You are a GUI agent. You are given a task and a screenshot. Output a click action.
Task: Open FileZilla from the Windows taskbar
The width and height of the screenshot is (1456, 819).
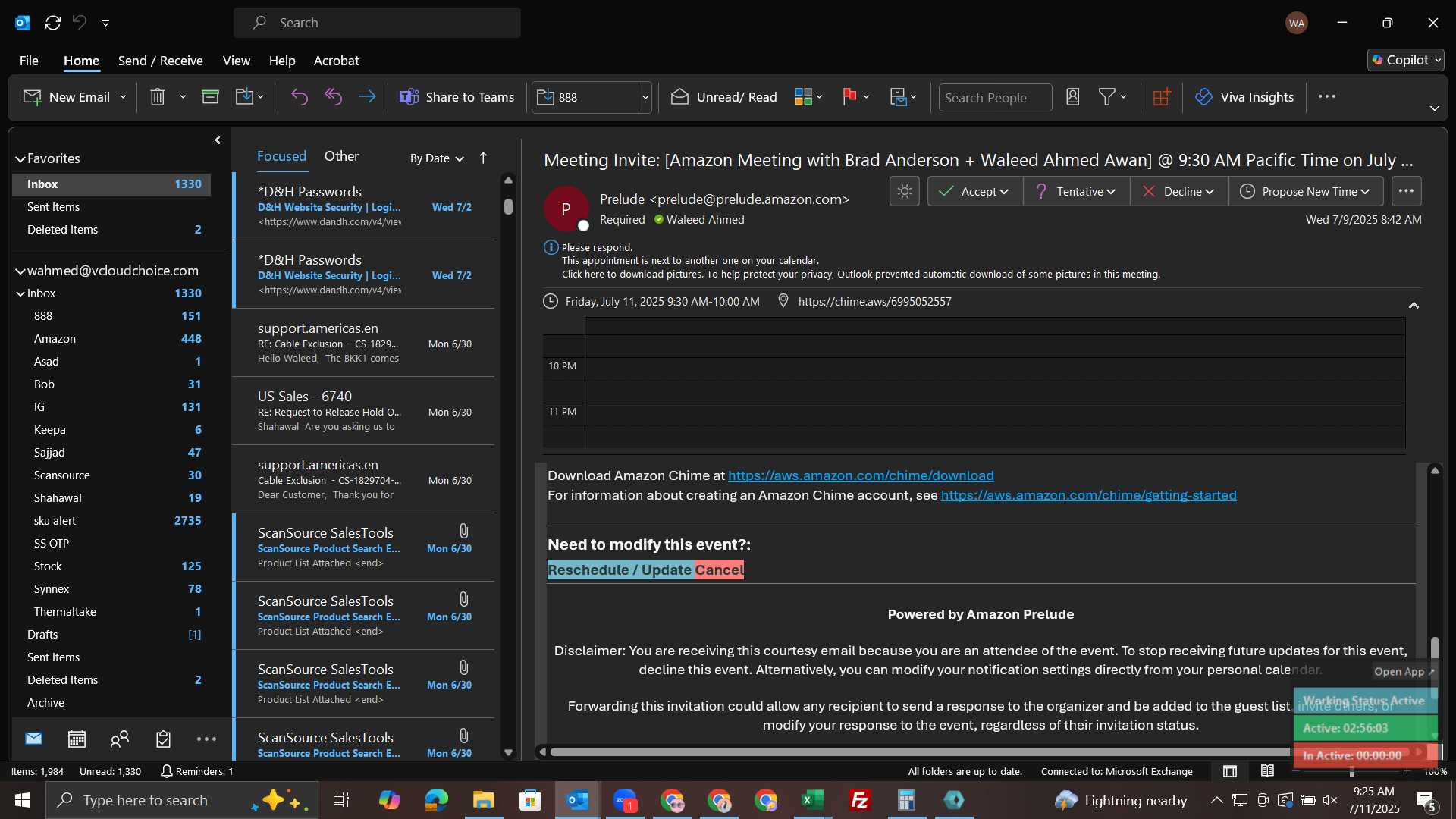click(x=859, y=800)
